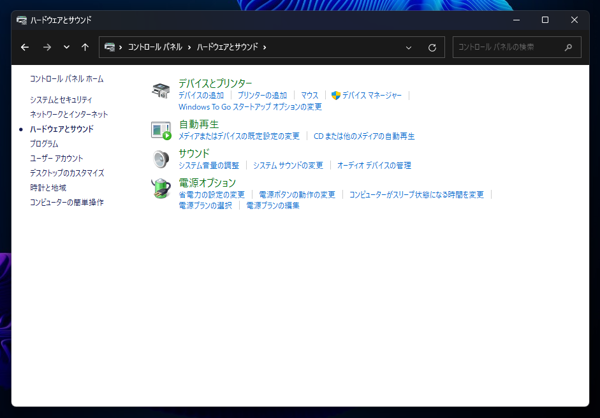Open the サウンド heading
Viewport: 600px width, 418px height.
coord(194,153)
